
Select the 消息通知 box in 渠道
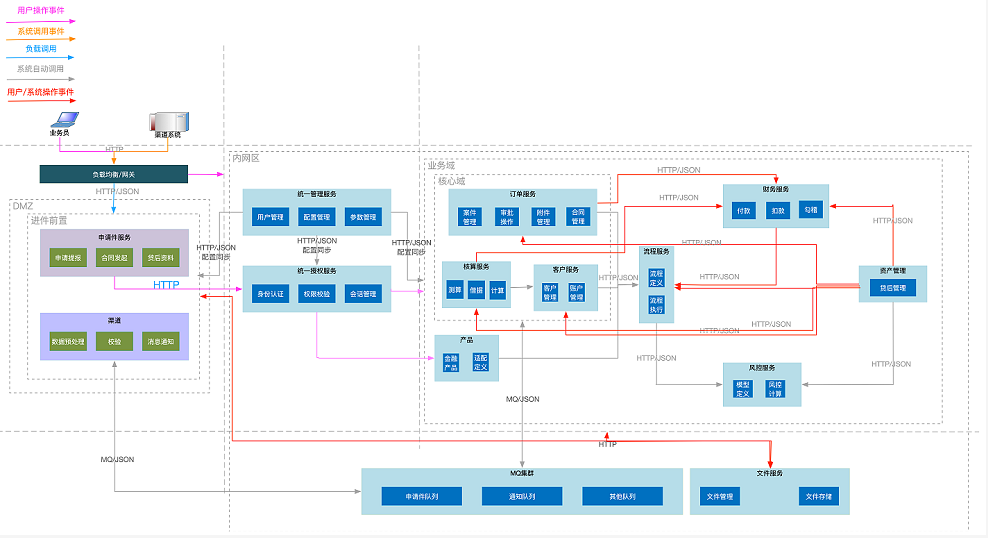tap(160, 342)
